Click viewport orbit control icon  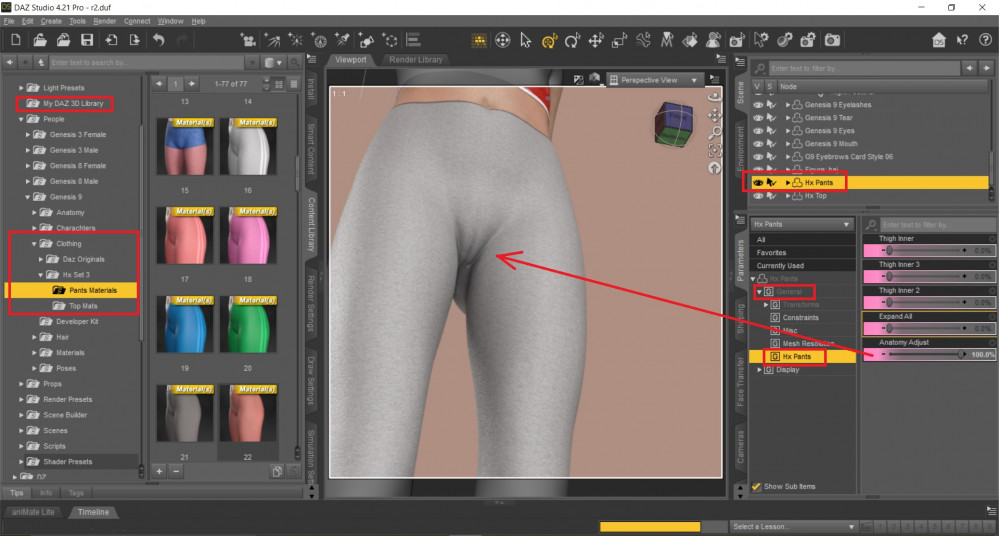click(x=715, y=97)
